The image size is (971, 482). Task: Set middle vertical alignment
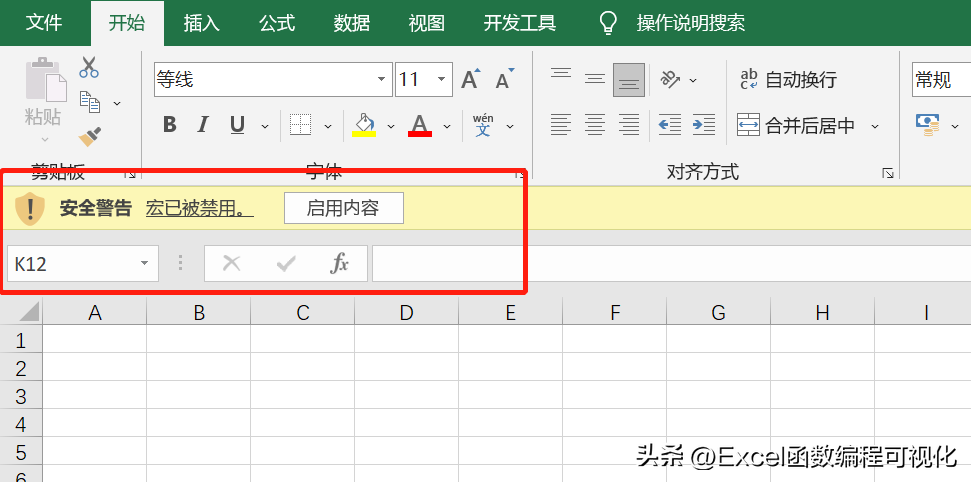pos(595,79)
